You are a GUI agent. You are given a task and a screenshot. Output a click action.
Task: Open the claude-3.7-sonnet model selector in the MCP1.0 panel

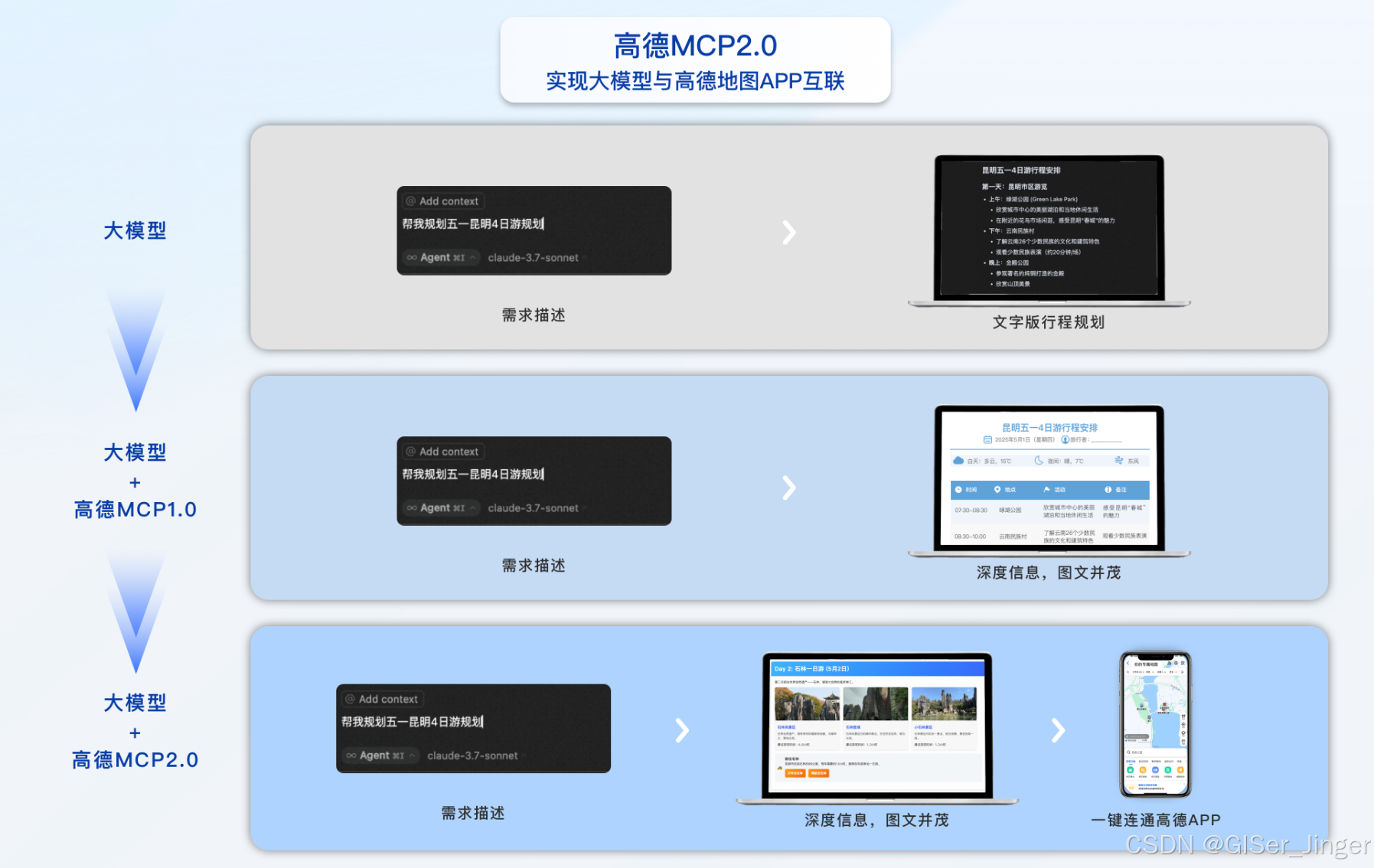click(537, 508)
